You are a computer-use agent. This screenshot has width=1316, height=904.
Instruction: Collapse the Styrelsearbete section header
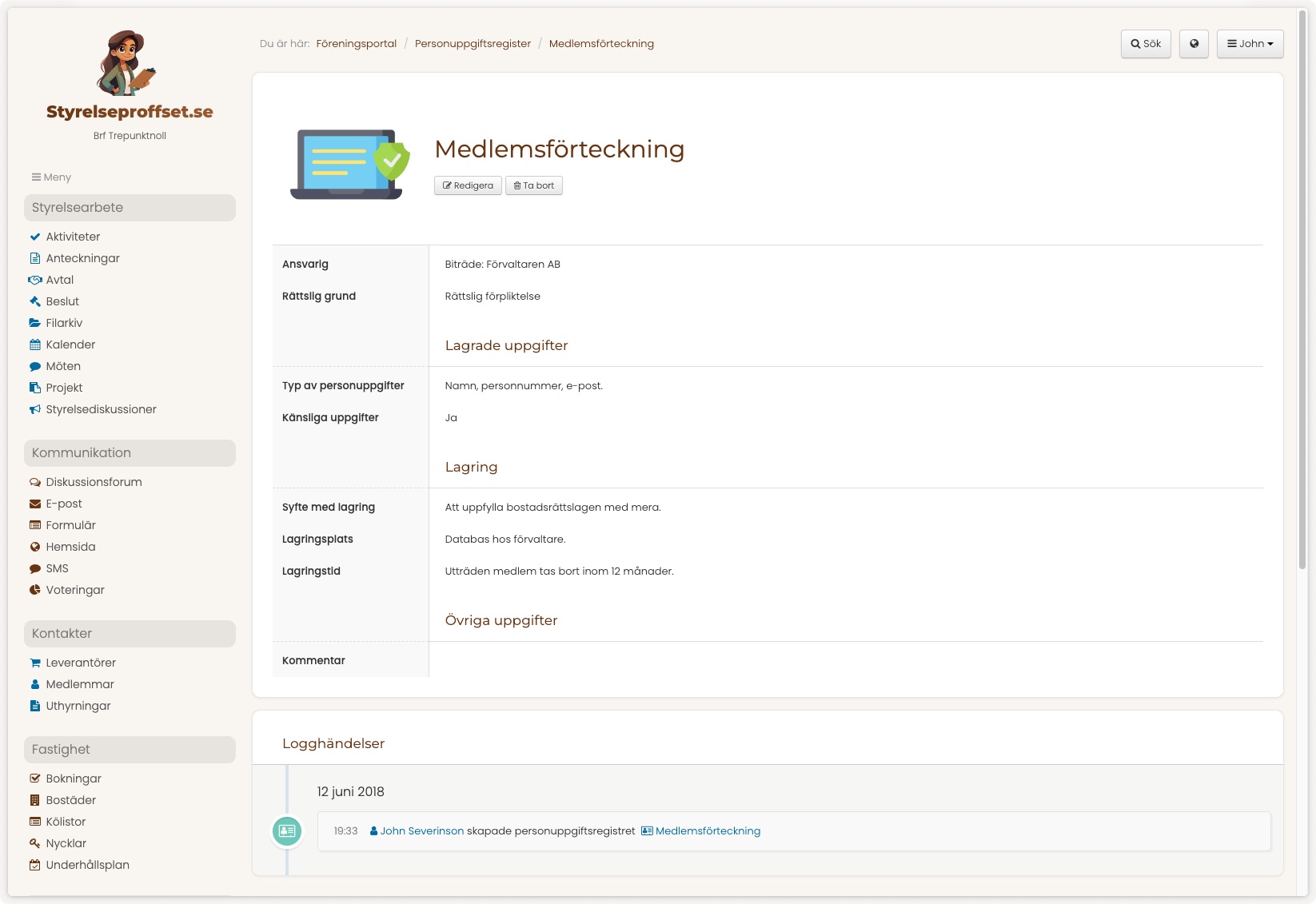click(x=130, y=208)
